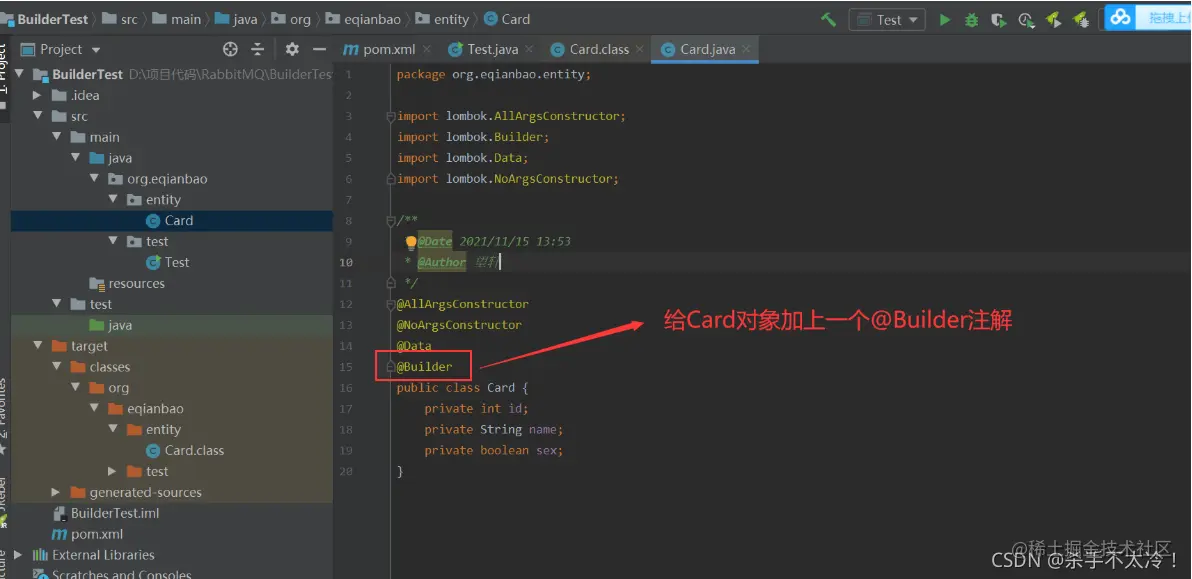Screen dimensions: 1192x579
Task: Collapse the target folder arrow
Action: pos(36,346)
